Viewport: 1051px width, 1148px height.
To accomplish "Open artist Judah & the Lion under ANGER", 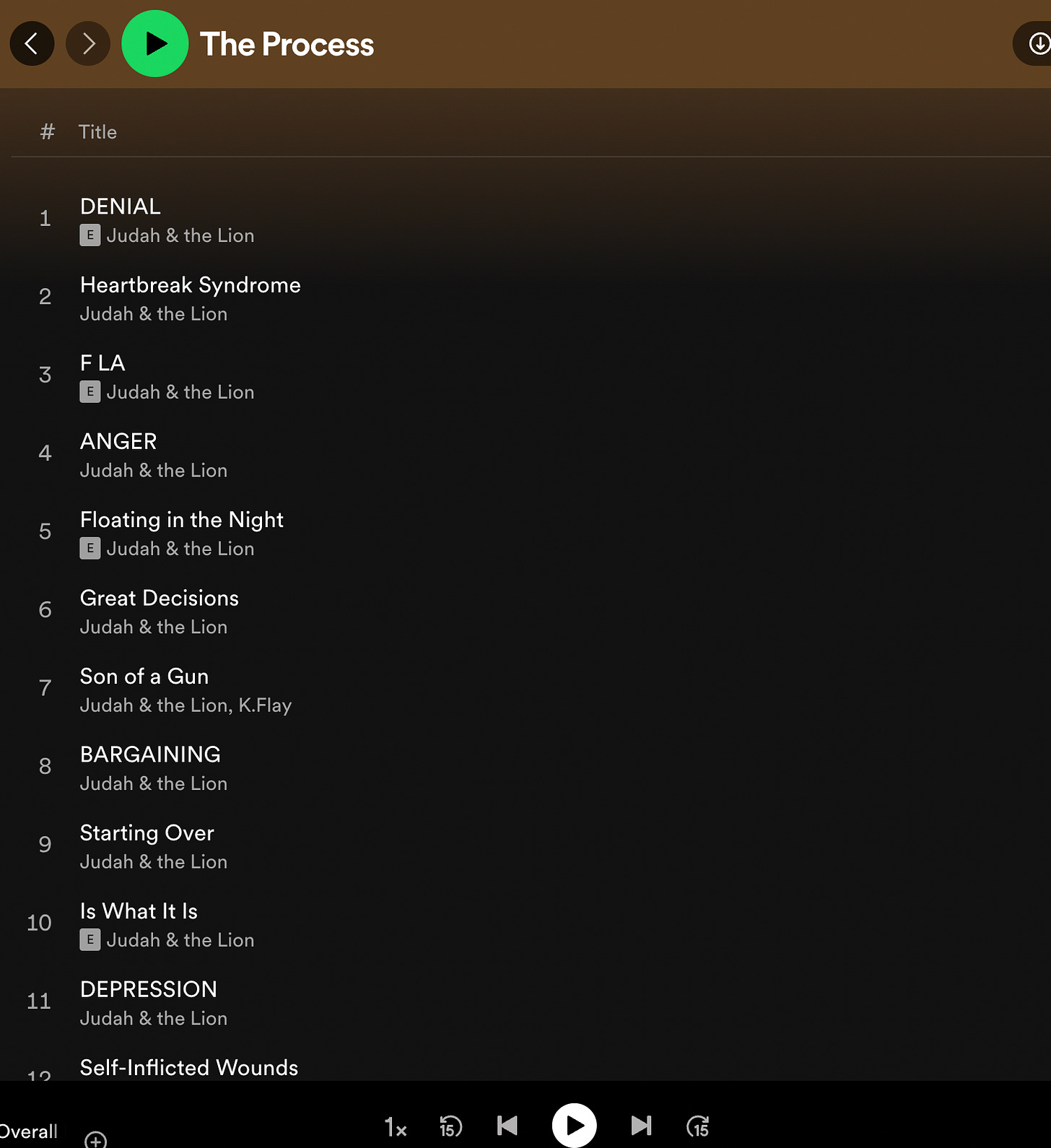I will tap(154, 471).
